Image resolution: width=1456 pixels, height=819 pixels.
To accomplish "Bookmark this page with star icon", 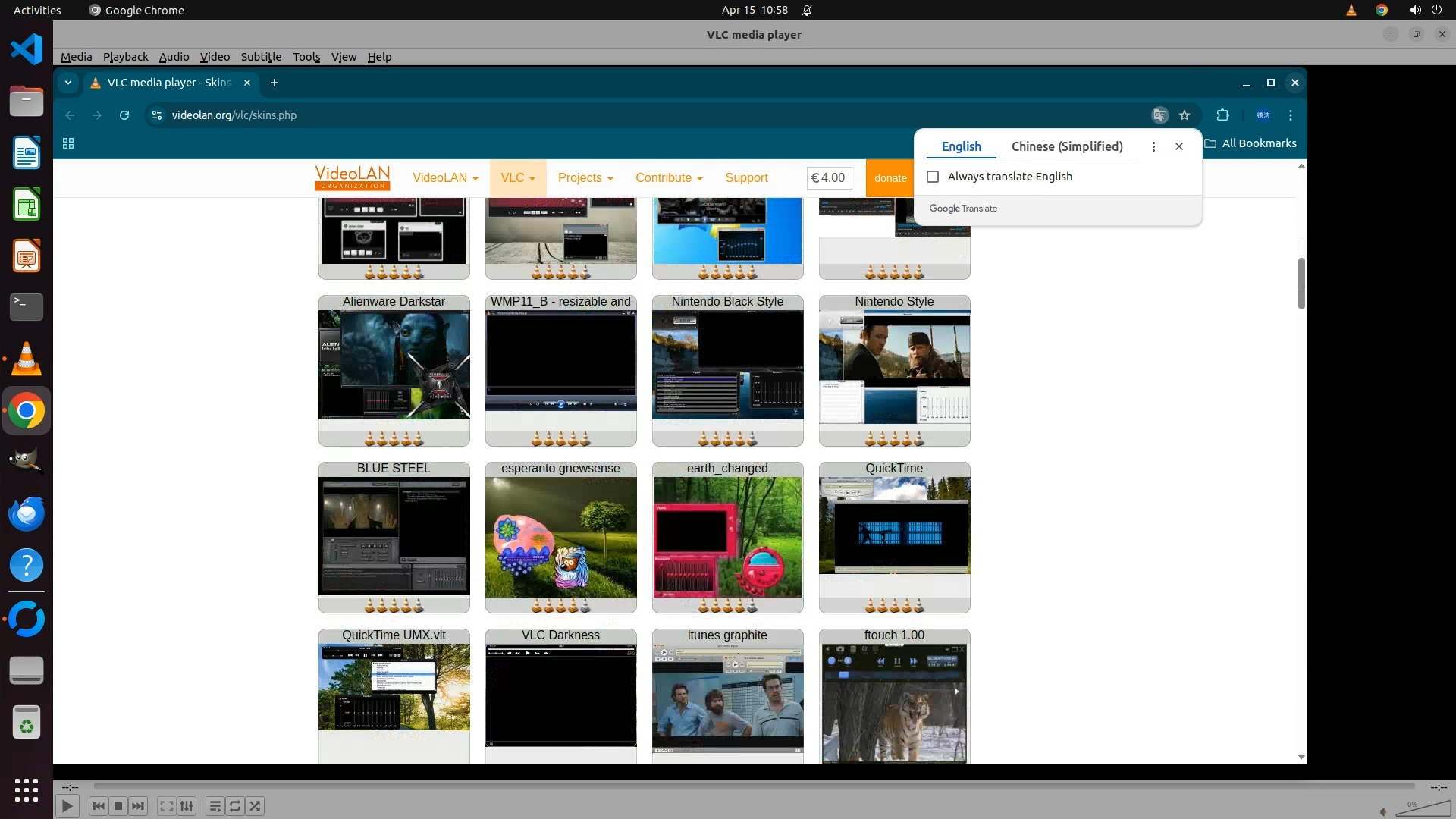I will [x=1185, y=115].
